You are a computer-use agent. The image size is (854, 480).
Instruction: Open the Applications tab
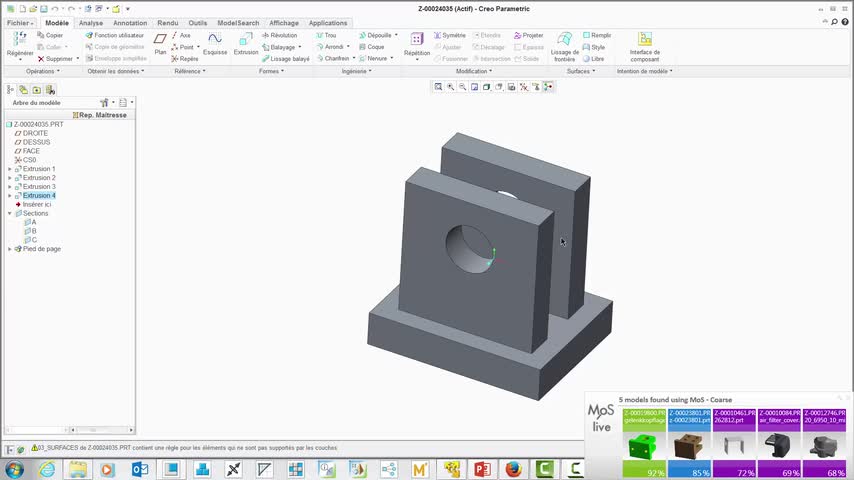click(328, 23)
